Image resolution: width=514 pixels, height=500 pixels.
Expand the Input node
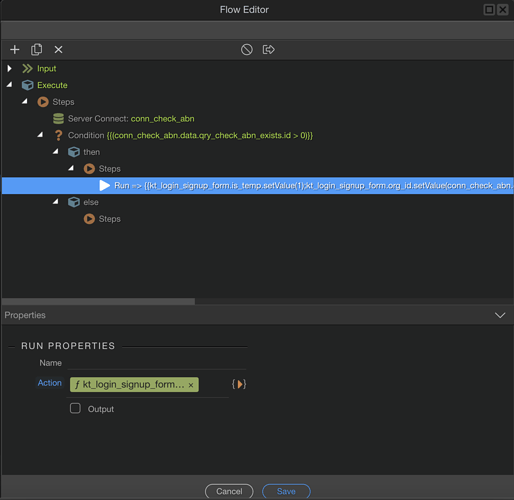click(x=9, y=68)
